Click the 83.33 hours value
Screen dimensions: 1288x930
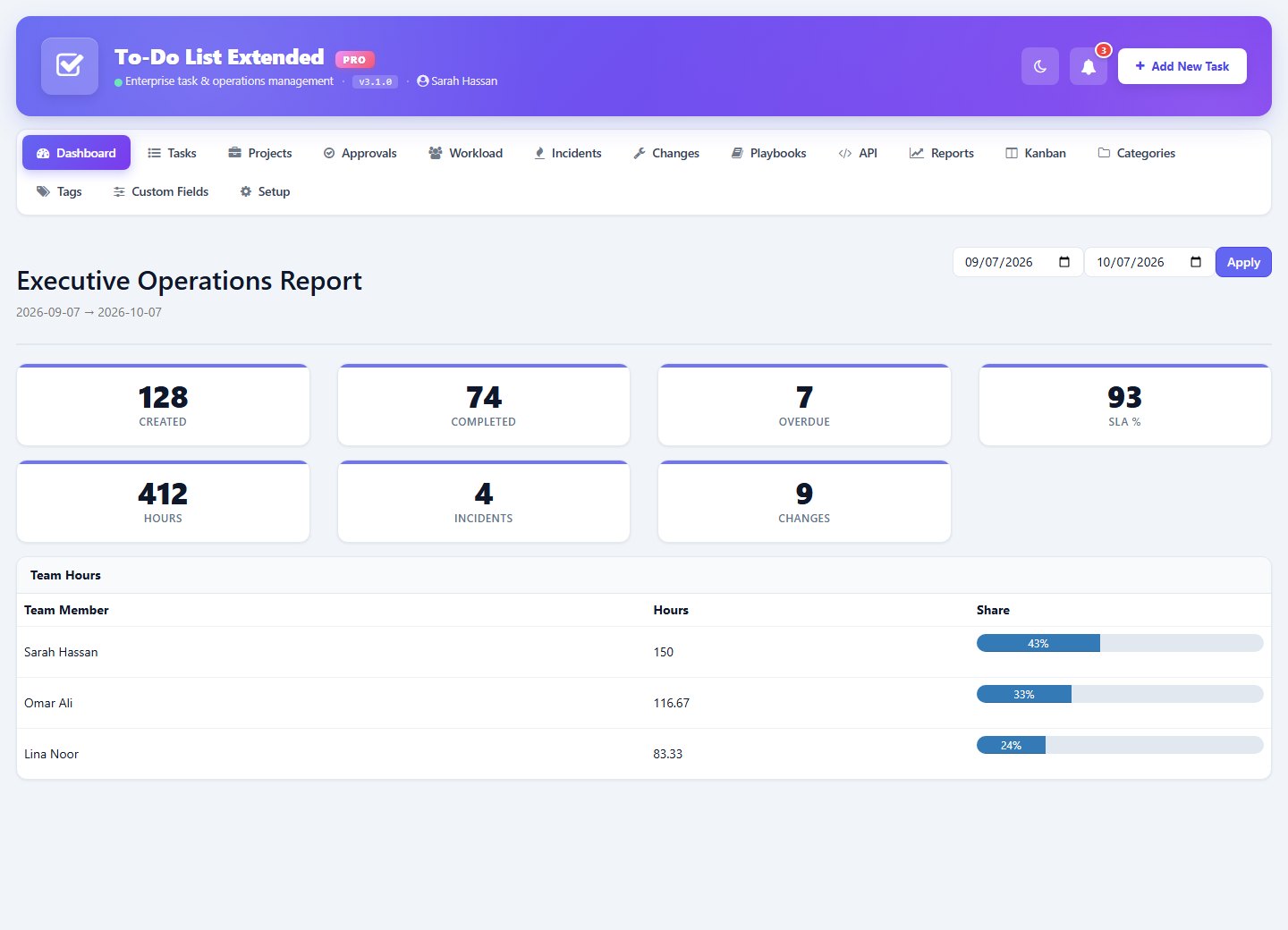coord(668,754)
